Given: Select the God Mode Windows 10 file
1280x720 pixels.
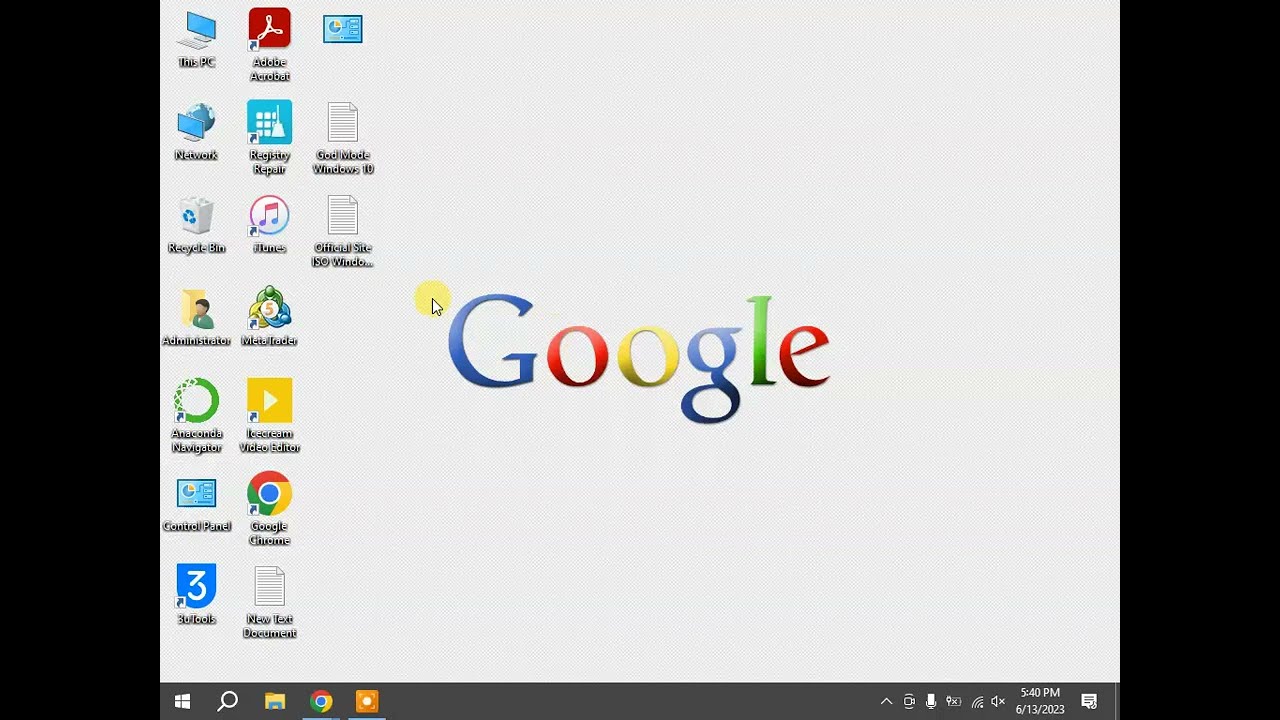Looking at the screenshot, I should tap(343, 138).
